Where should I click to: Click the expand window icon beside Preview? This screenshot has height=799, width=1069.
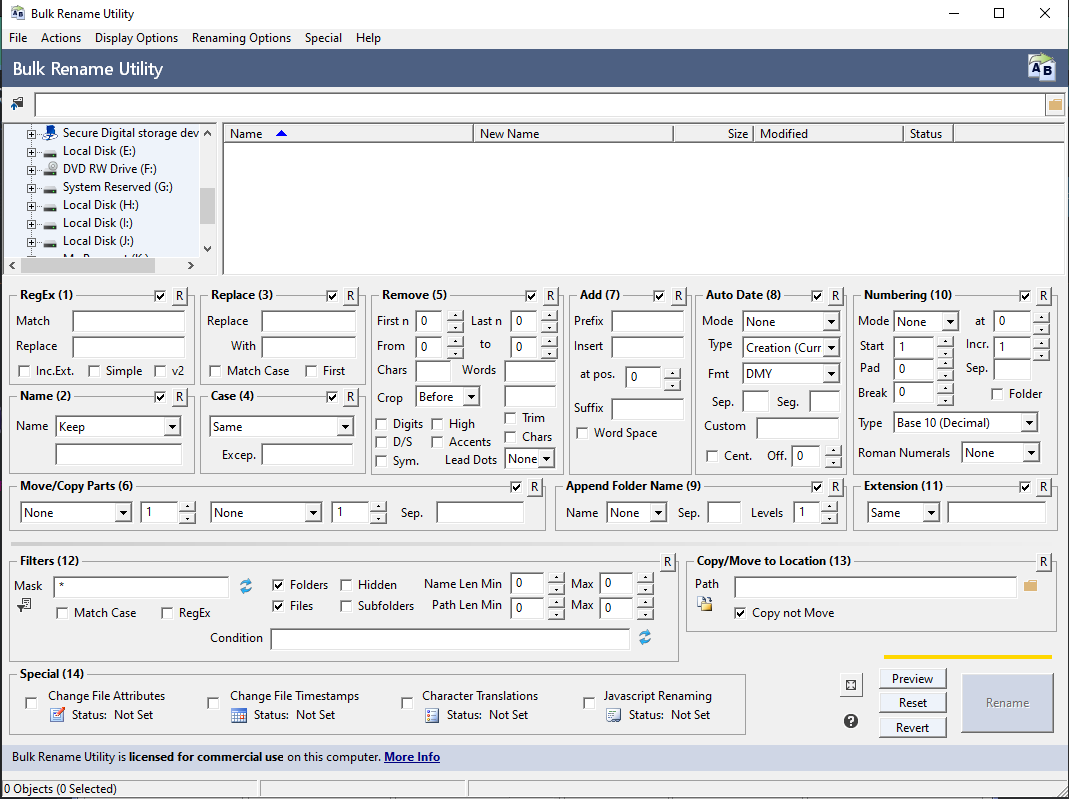tap(851, 685)
